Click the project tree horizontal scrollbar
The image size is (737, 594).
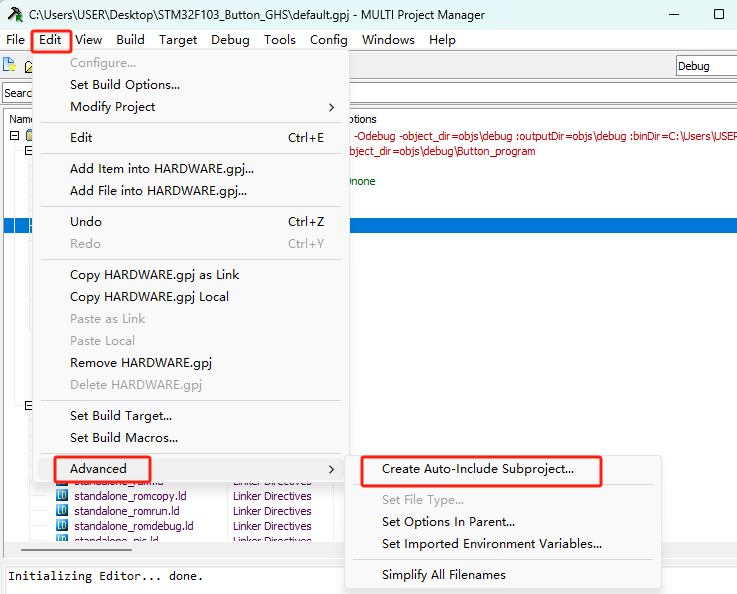pyautogui.click(x=75, y=549)
